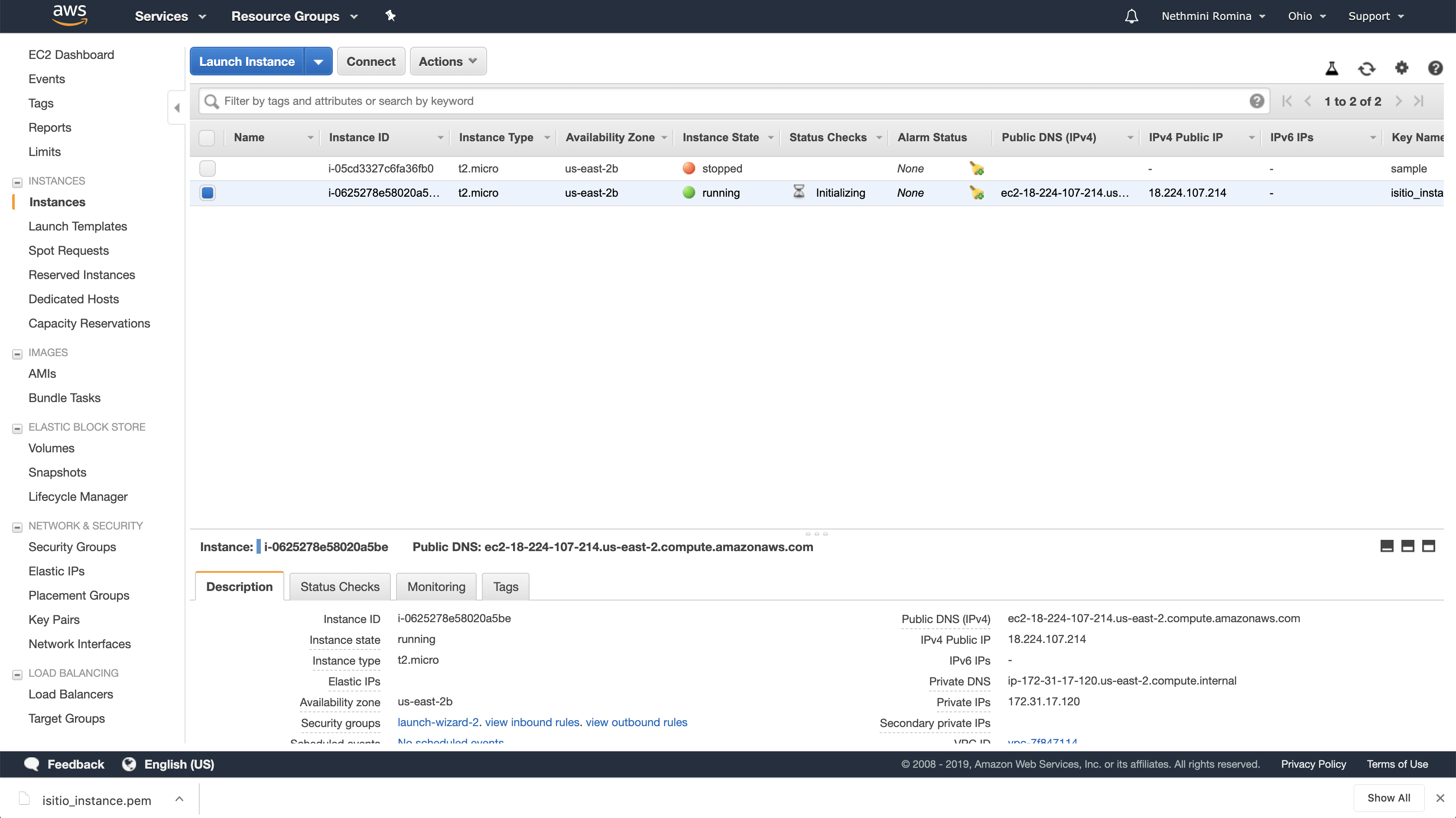Open the Launch Instance dropdown arrow
Screen dimensions: 1456x818
click(318, 61)
